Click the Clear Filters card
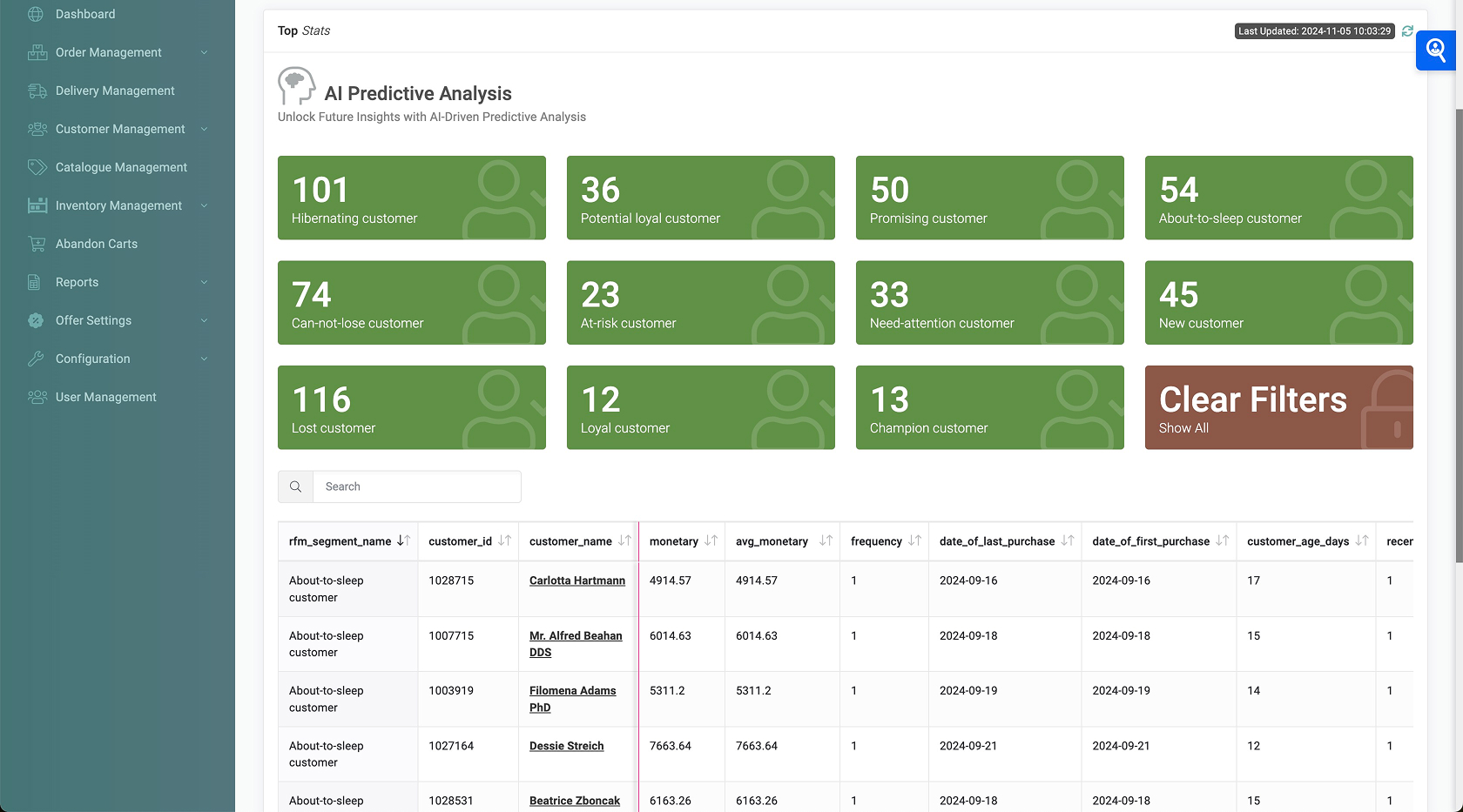 (1278, 407)
